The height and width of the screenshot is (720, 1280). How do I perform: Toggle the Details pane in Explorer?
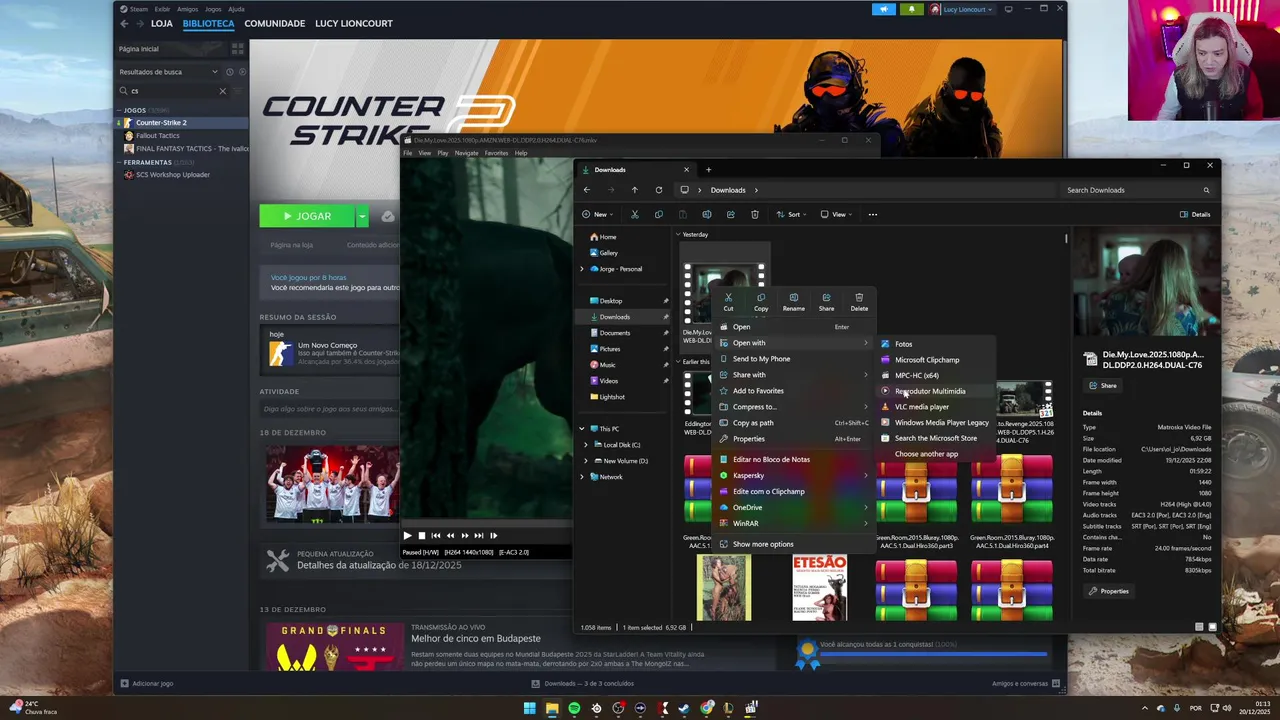1195,214
